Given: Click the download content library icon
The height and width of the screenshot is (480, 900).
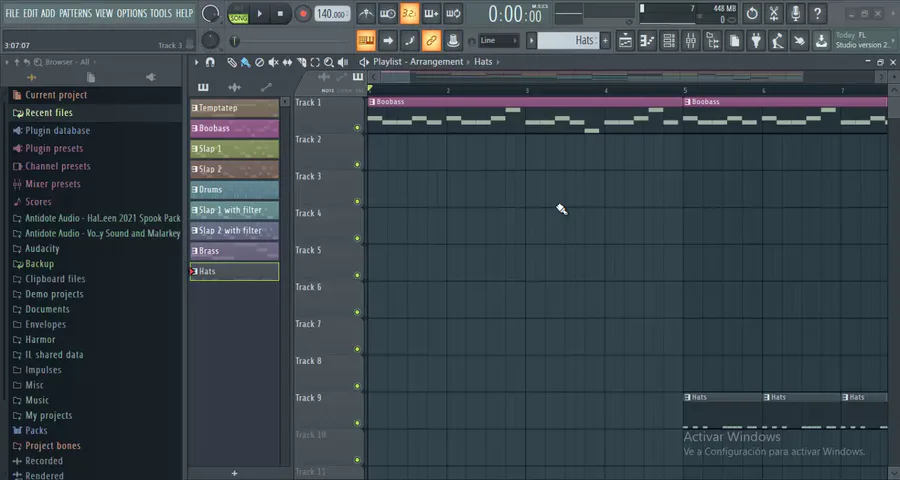Looking at the screenshot, I should pos(821,41).
